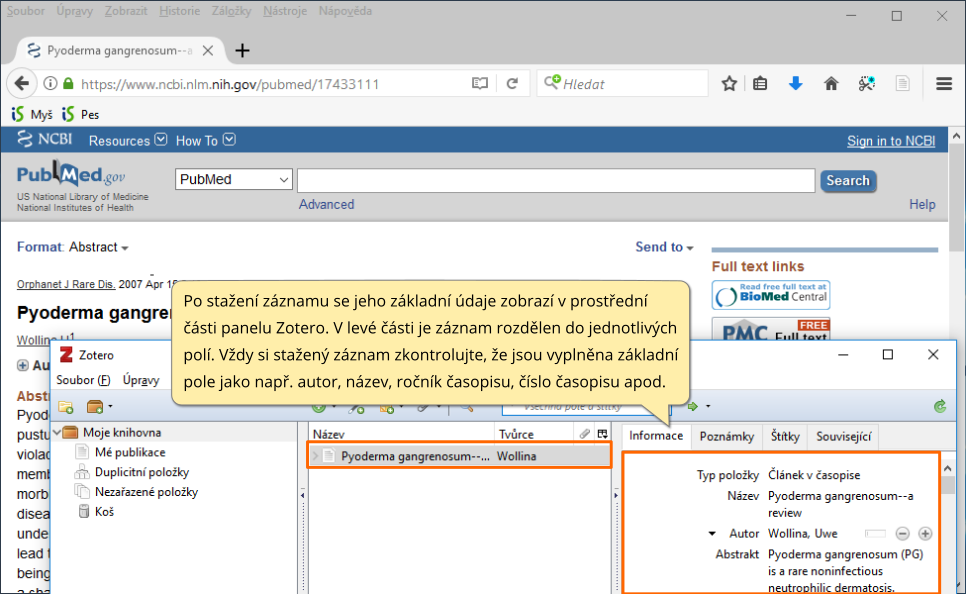
Task: Add another author with plus button
Action: point(925,534)
